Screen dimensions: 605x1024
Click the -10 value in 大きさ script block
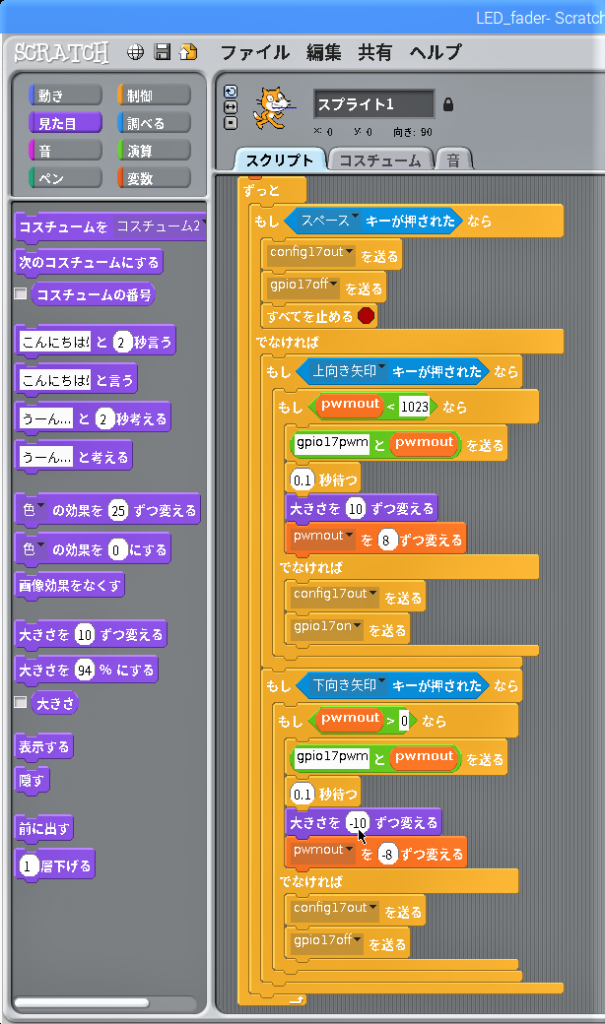pos(357,823)
